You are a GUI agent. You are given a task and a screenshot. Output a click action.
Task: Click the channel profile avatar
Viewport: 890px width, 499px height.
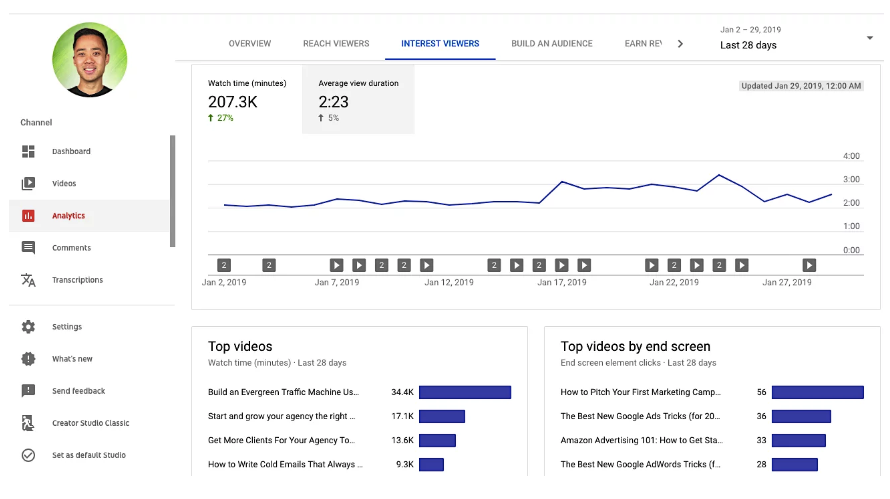(x=90, y=60)
